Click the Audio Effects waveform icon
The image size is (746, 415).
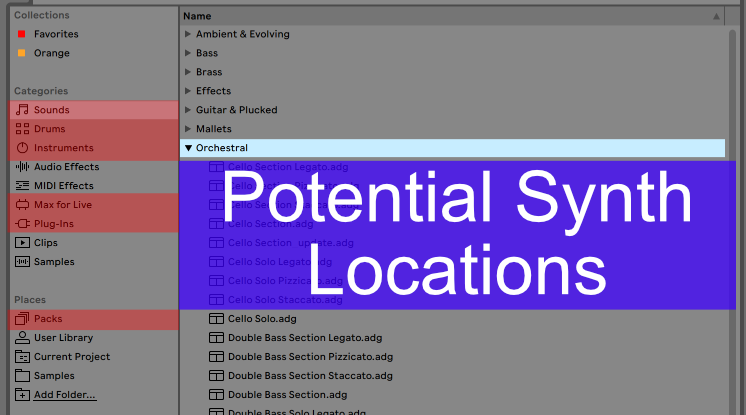[22, 167]
